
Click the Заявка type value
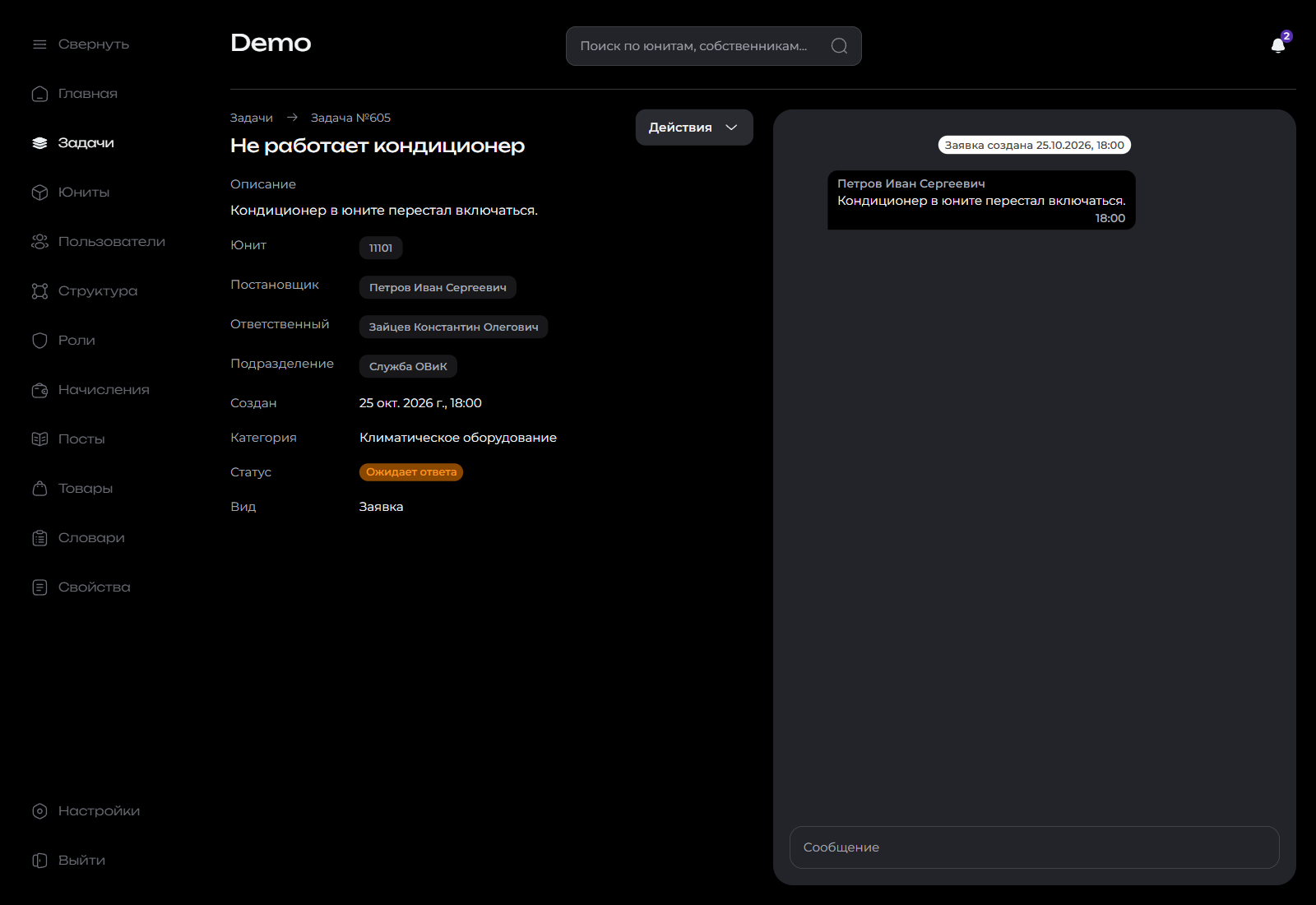(382, 507)
